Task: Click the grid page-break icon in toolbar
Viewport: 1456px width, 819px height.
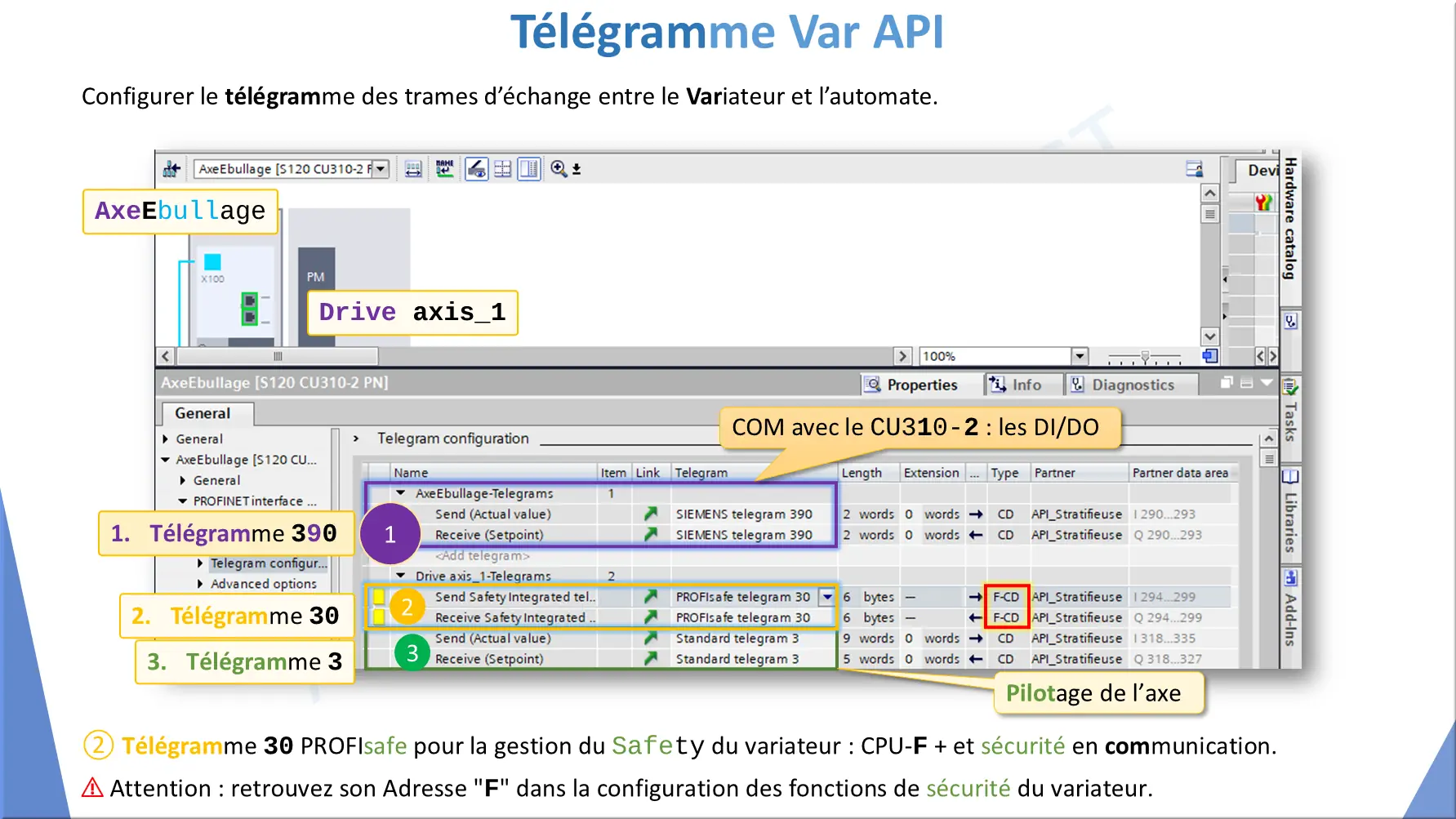Action: 503,169
